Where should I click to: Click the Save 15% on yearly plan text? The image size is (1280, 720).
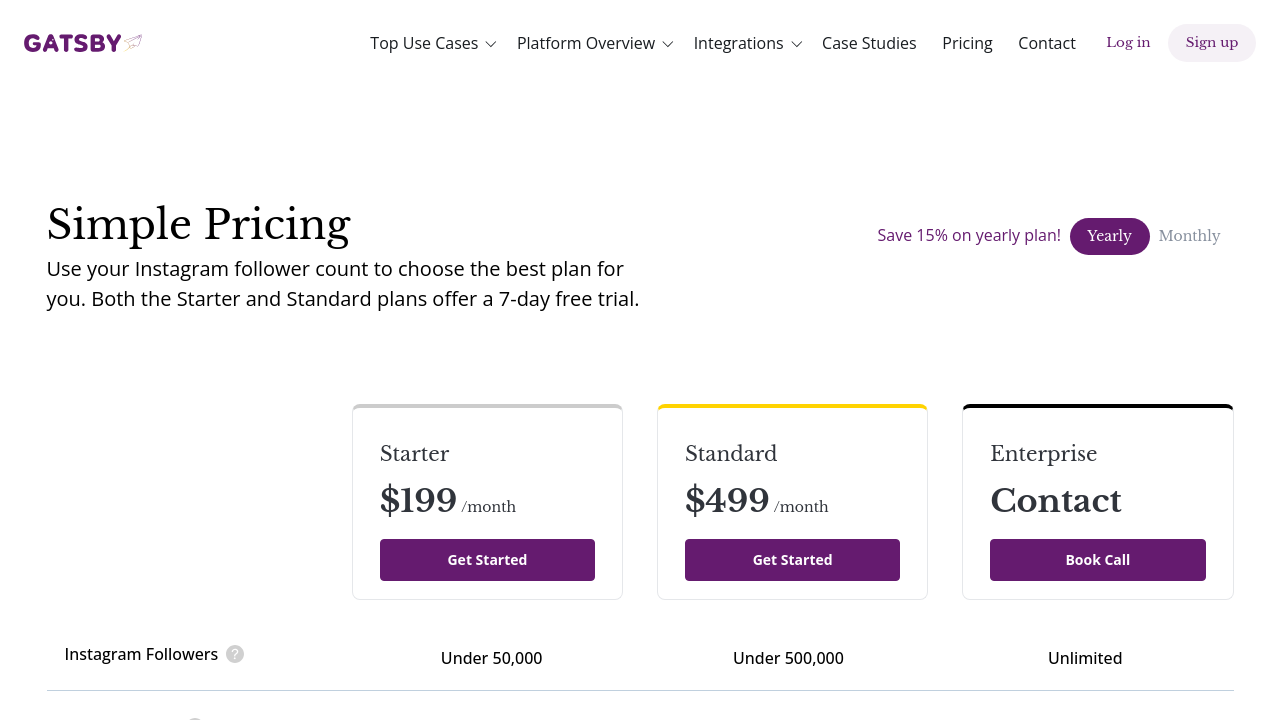point(969,235)
